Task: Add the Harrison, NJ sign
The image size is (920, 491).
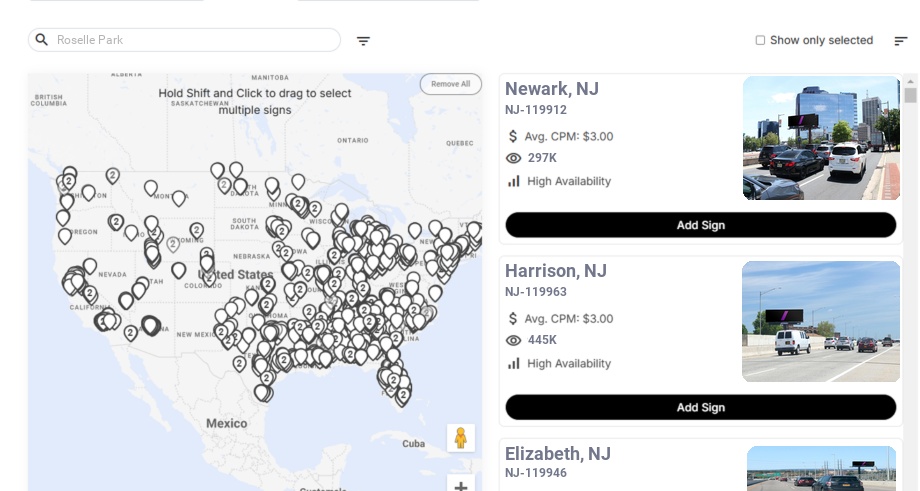Action: pyautogui.click(x=700, y=407)
